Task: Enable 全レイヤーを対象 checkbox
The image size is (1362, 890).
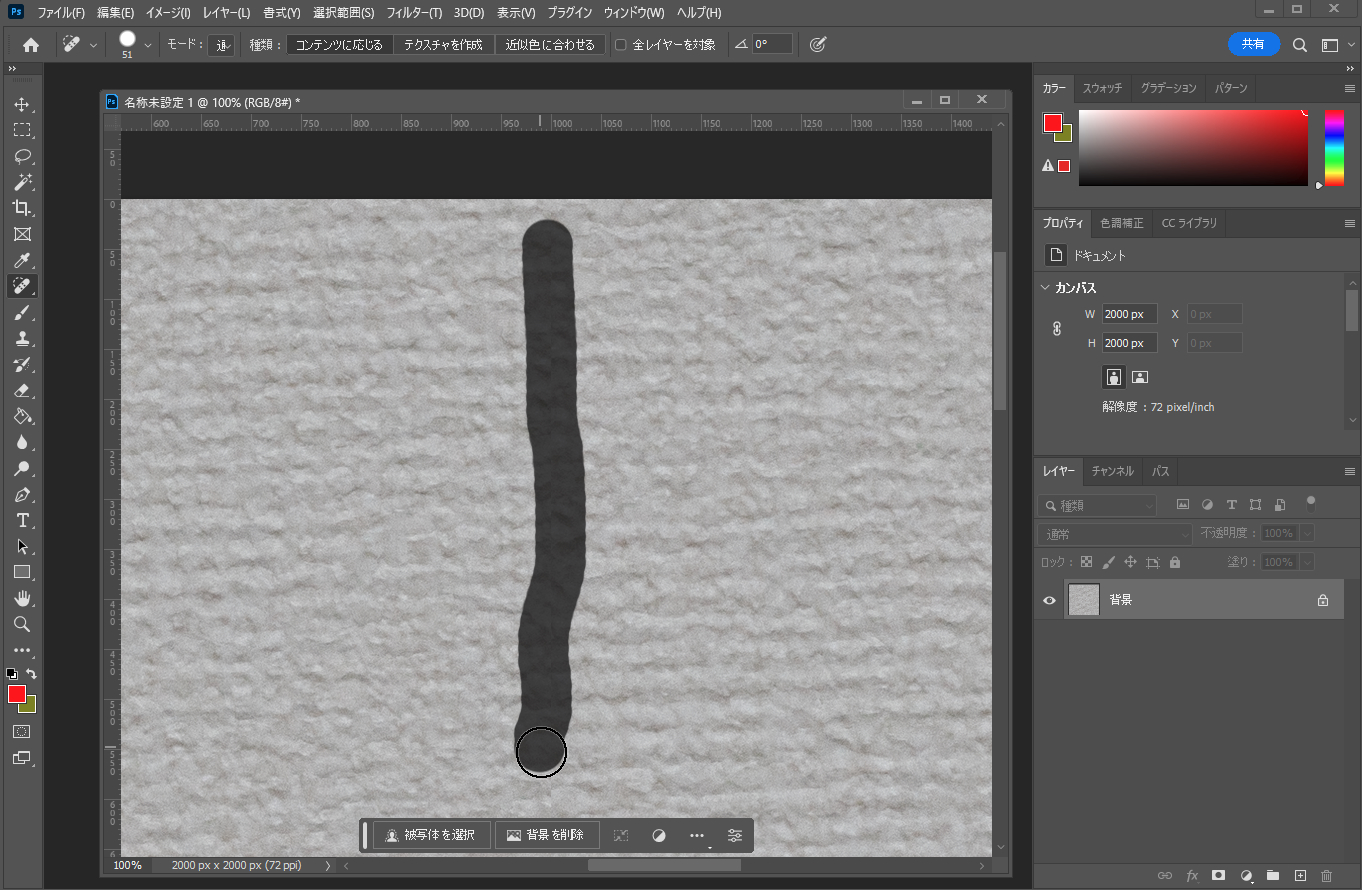Action: coord(621,45)
